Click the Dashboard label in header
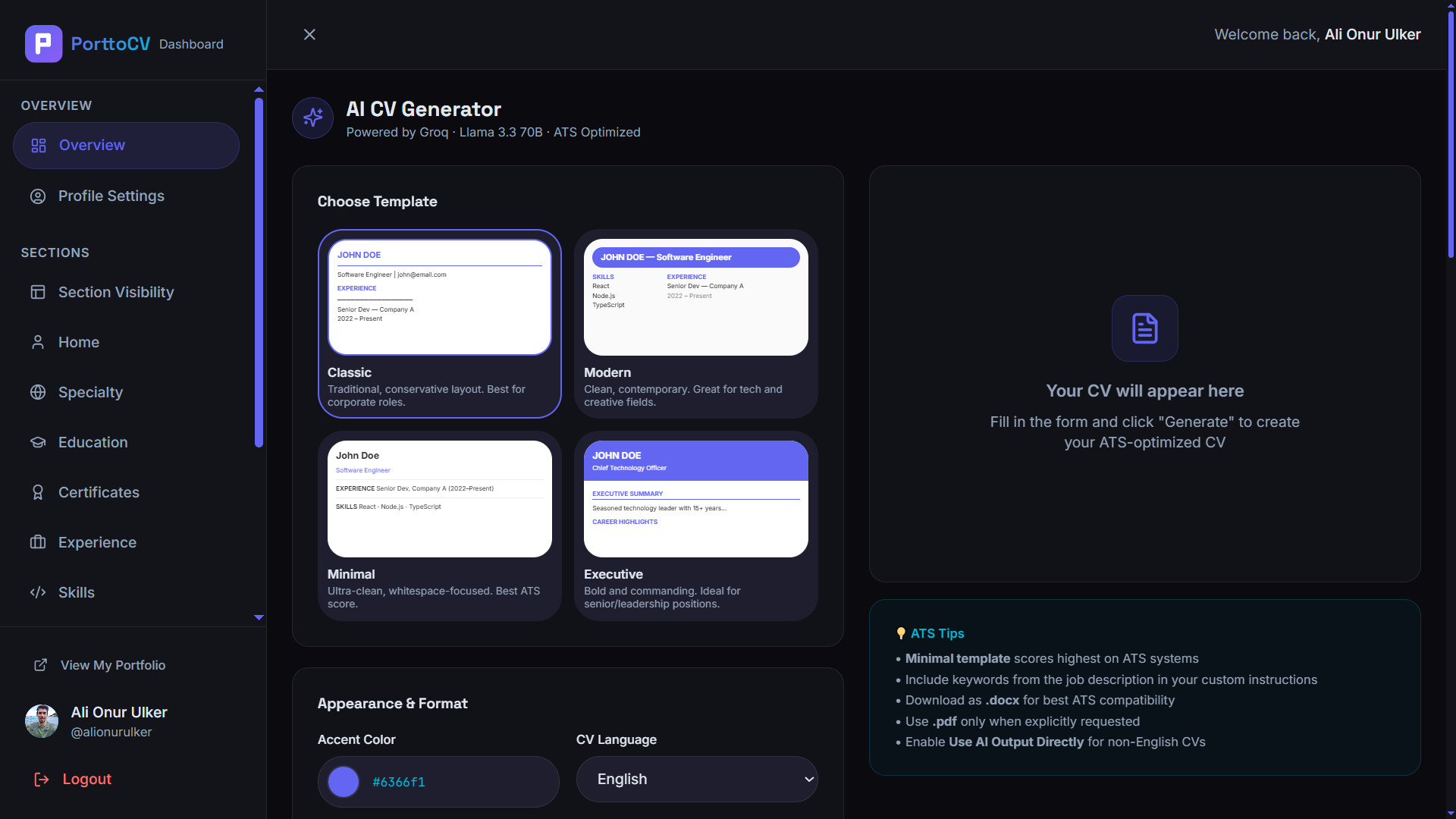This screenshot has width=1456, height=819. (191, 45)
